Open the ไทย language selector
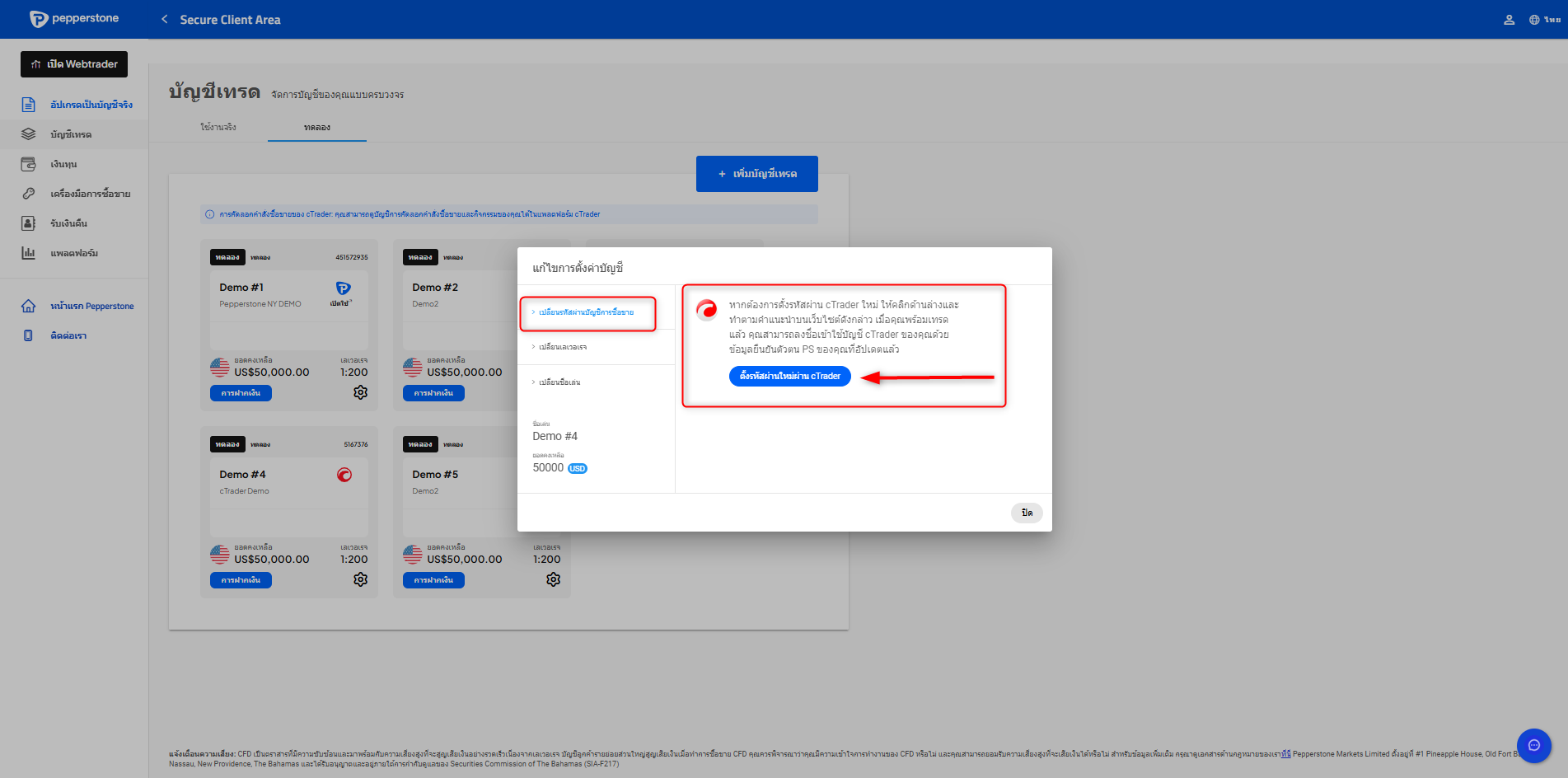1568x778 pixels. 1545,20
